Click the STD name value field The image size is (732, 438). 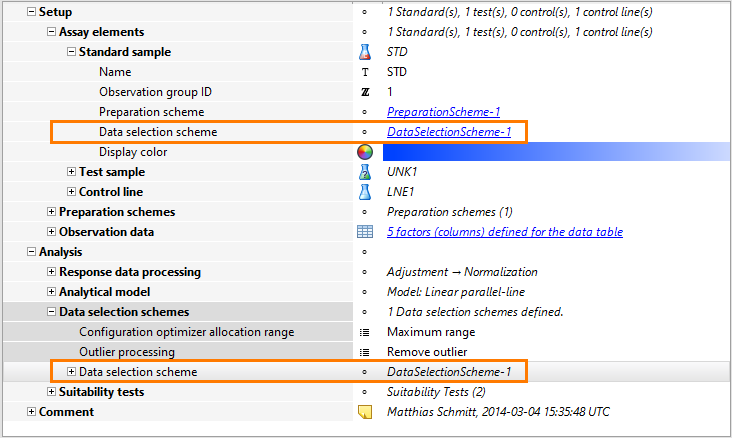[397, 72]
